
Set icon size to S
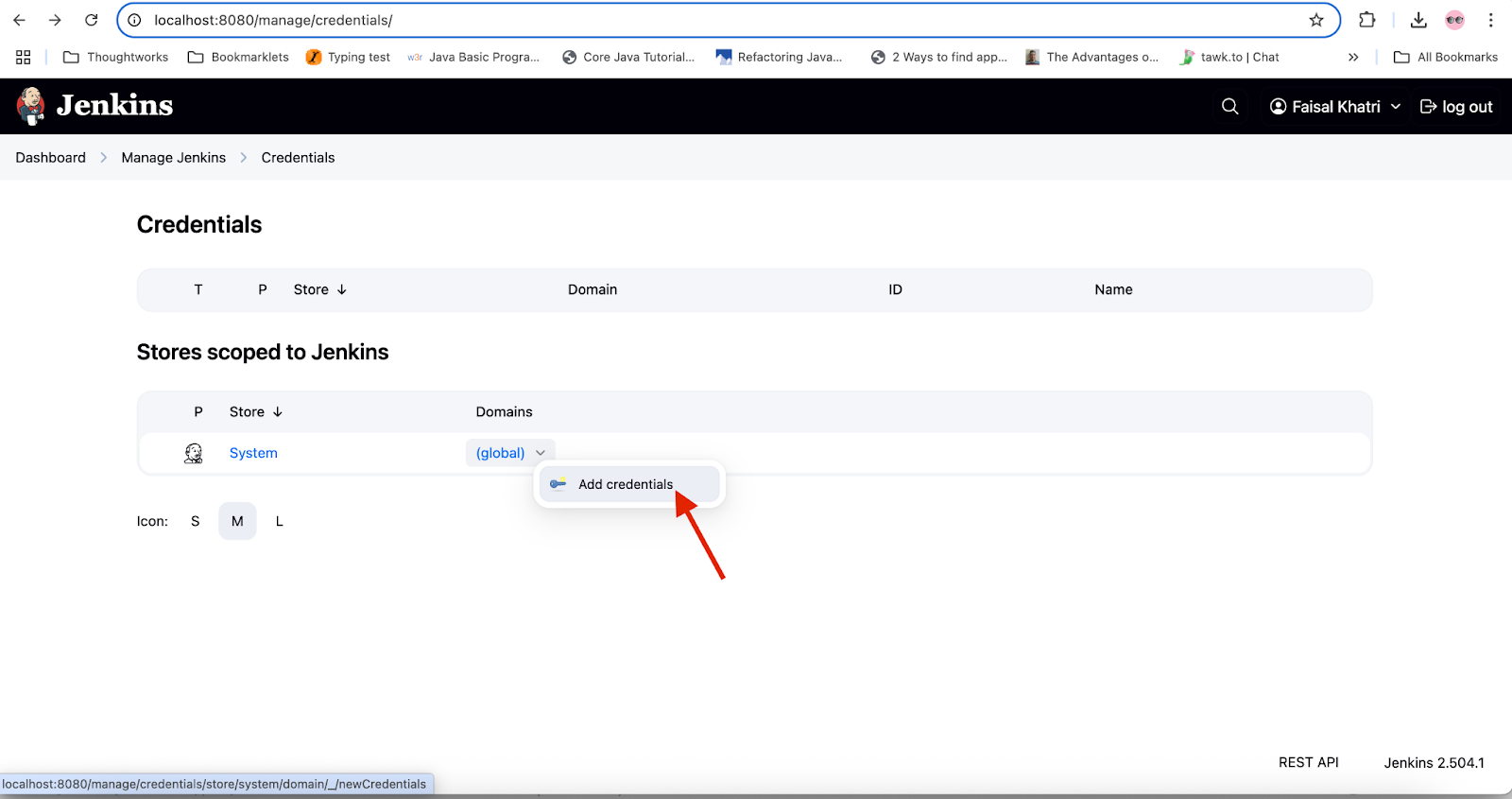[196, 521]
